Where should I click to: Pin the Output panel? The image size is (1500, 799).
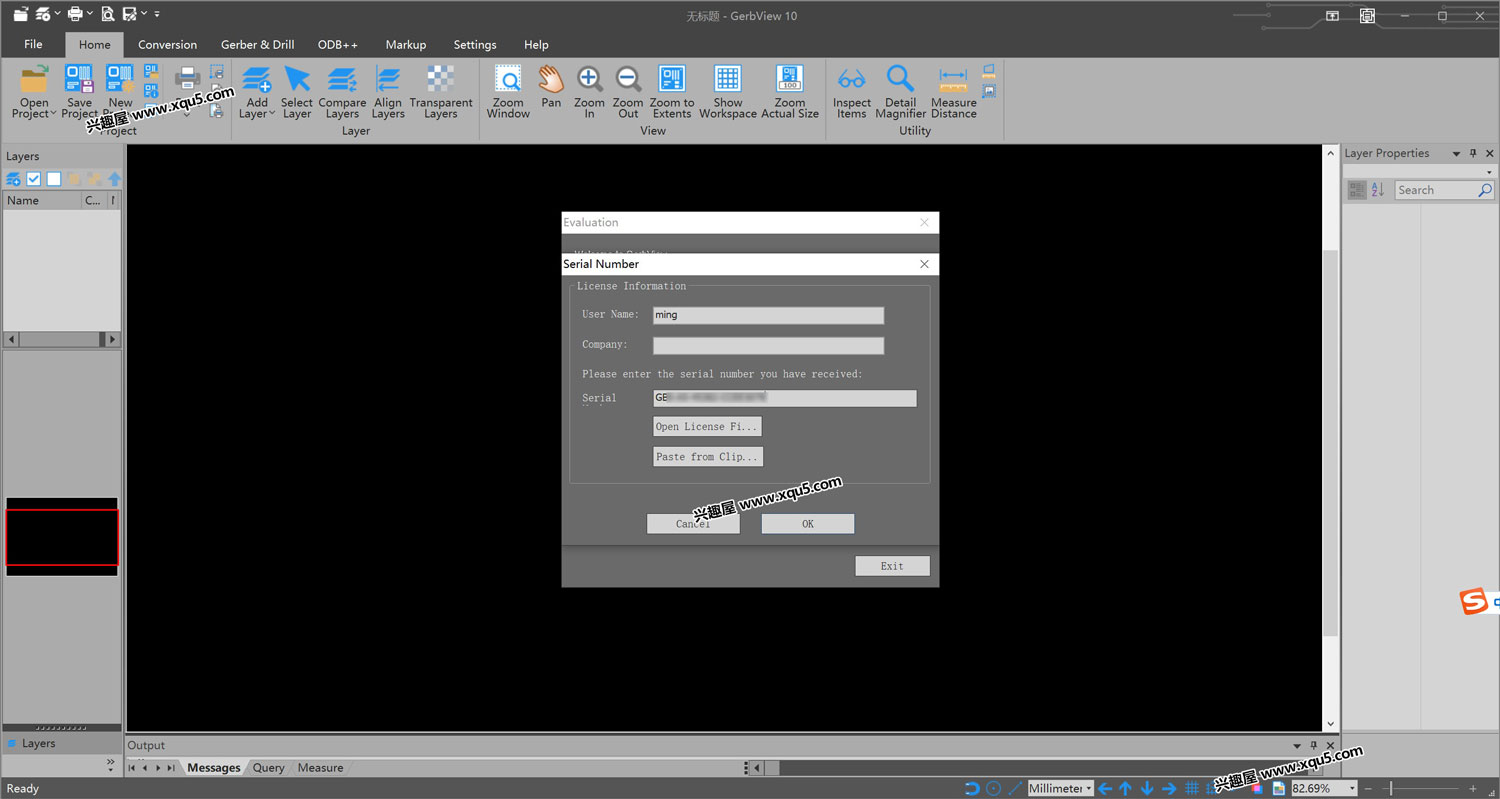coord(1314,745)
